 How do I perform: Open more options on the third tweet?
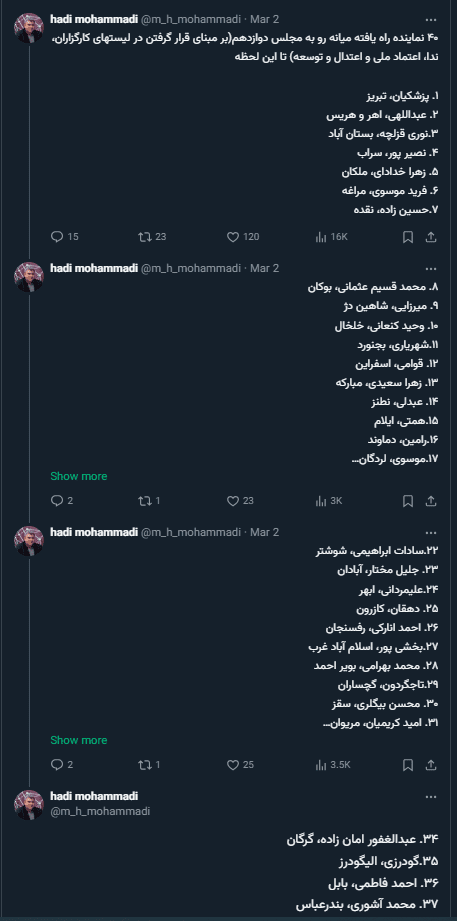(431, 532)
